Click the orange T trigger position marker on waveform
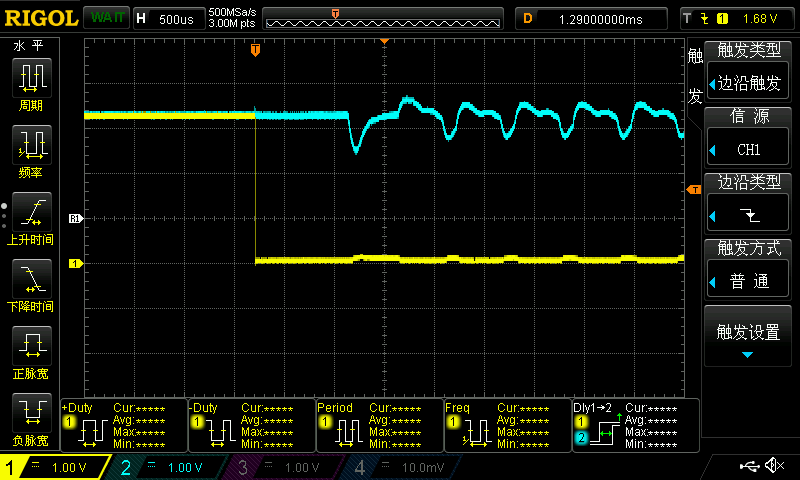The height and width of the screenshot is (480, 800). coord(256,49)
